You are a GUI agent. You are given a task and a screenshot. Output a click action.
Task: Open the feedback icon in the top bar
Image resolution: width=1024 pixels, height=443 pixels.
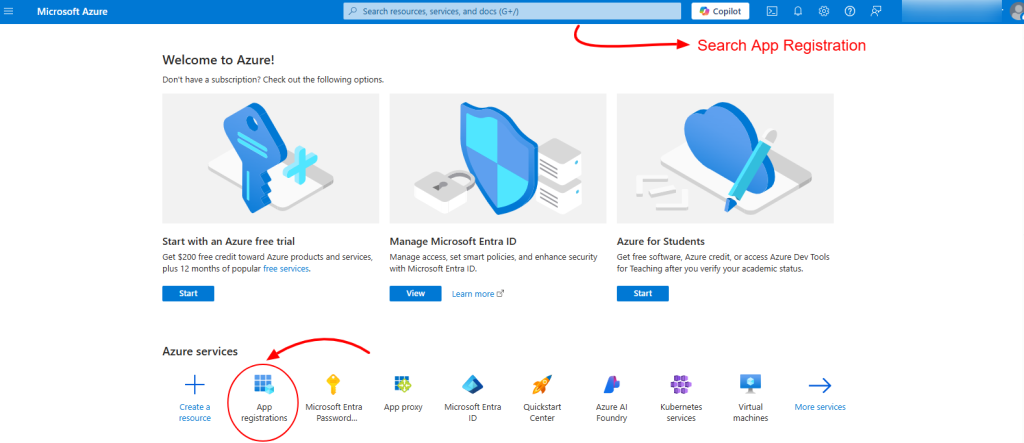click(x=876, y=11)
